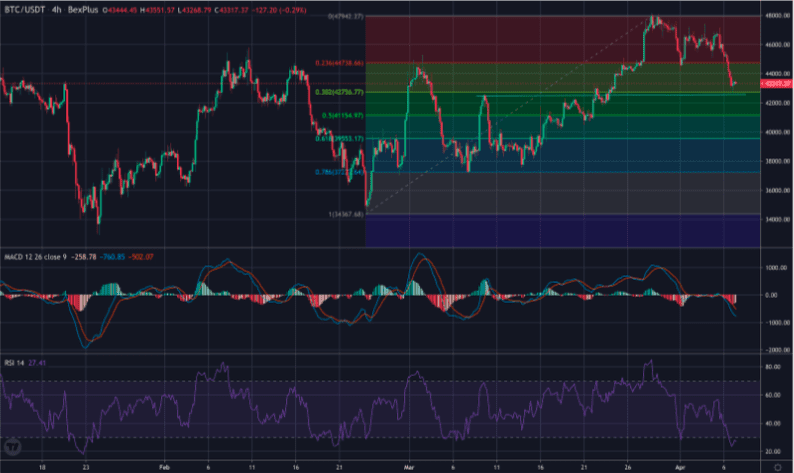
Task: Click the 0.236 Fibonacci level label
Action: (x=341, y=63)
